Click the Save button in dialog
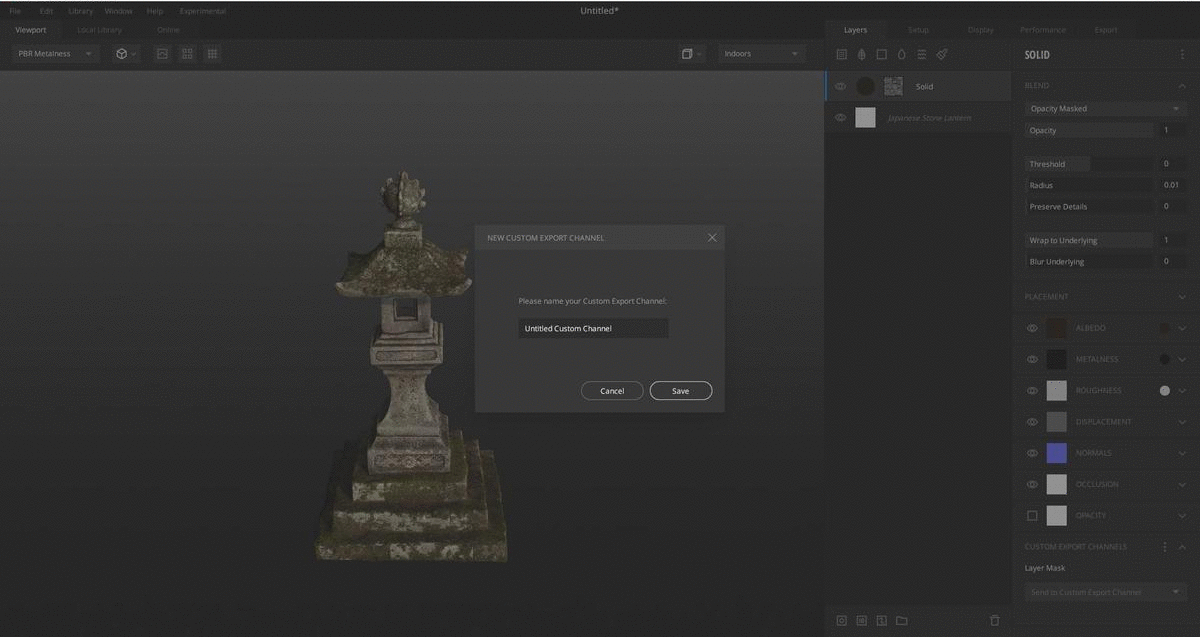Image resolution: width=1200 pixels, height=637 pixels. [x=680, y=391]
